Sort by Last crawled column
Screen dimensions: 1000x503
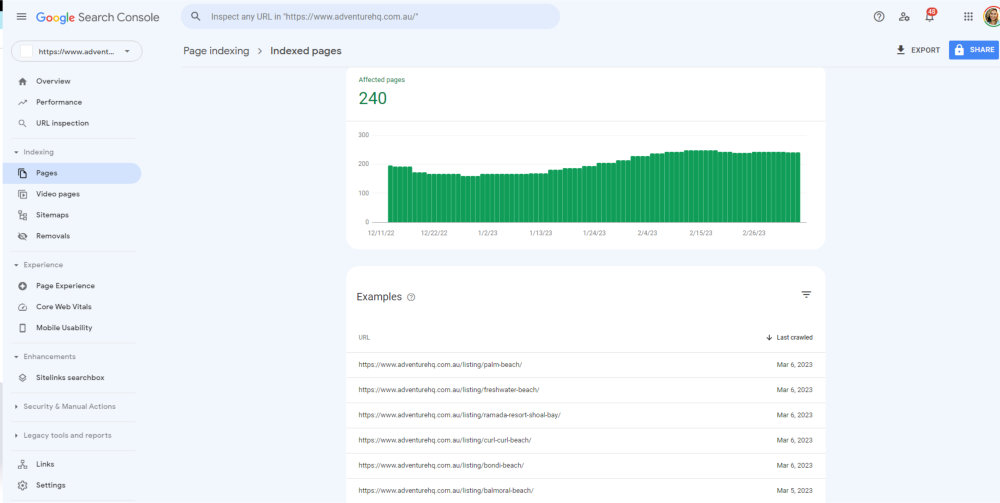point(789,337)
